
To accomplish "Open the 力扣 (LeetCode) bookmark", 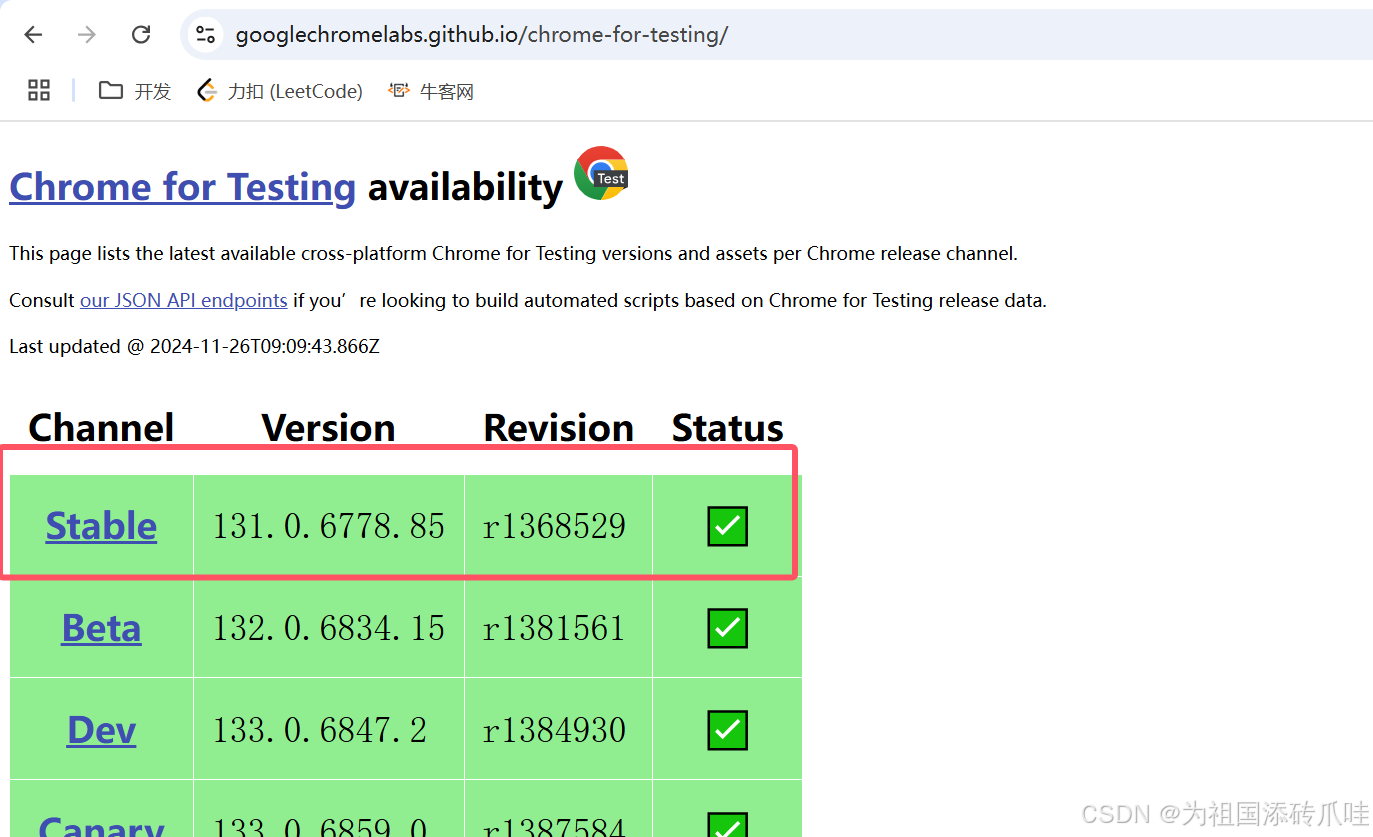I will tap(280, 91).
